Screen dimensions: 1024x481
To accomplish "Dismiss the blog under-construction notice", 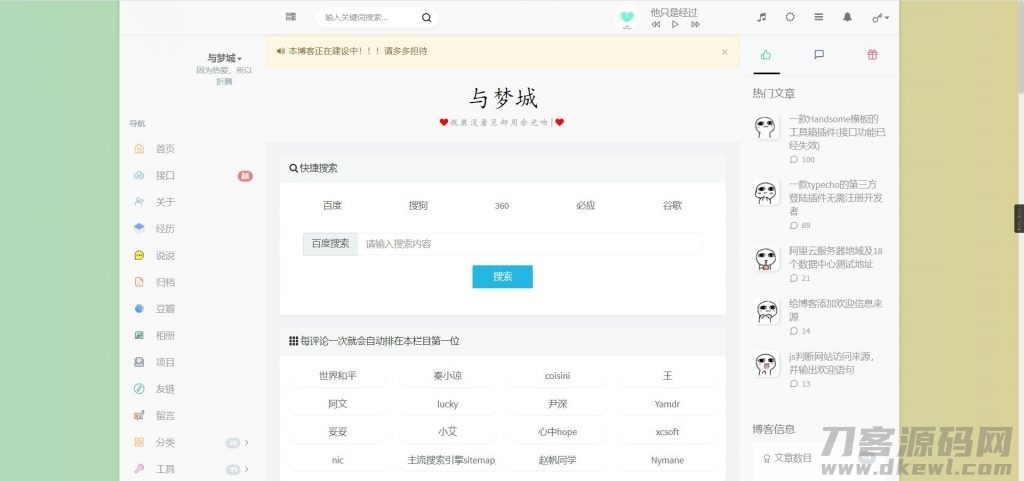I will [x=724, y=51].
